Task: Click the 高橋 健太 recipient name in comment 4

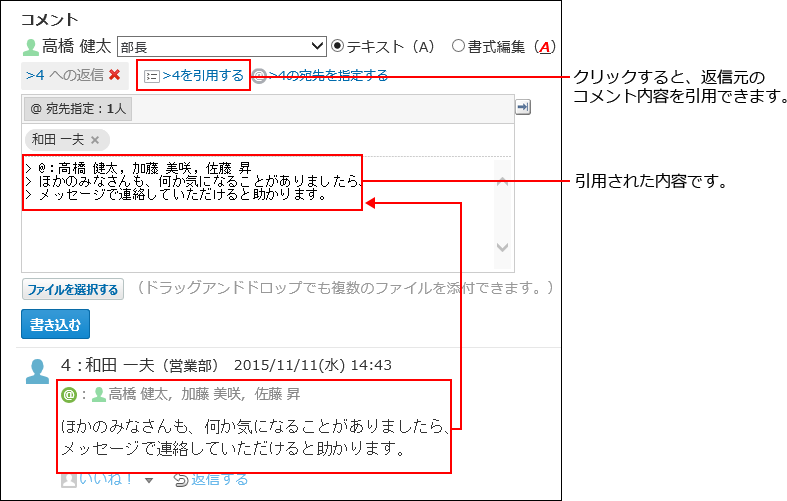Action: [138, 394]
